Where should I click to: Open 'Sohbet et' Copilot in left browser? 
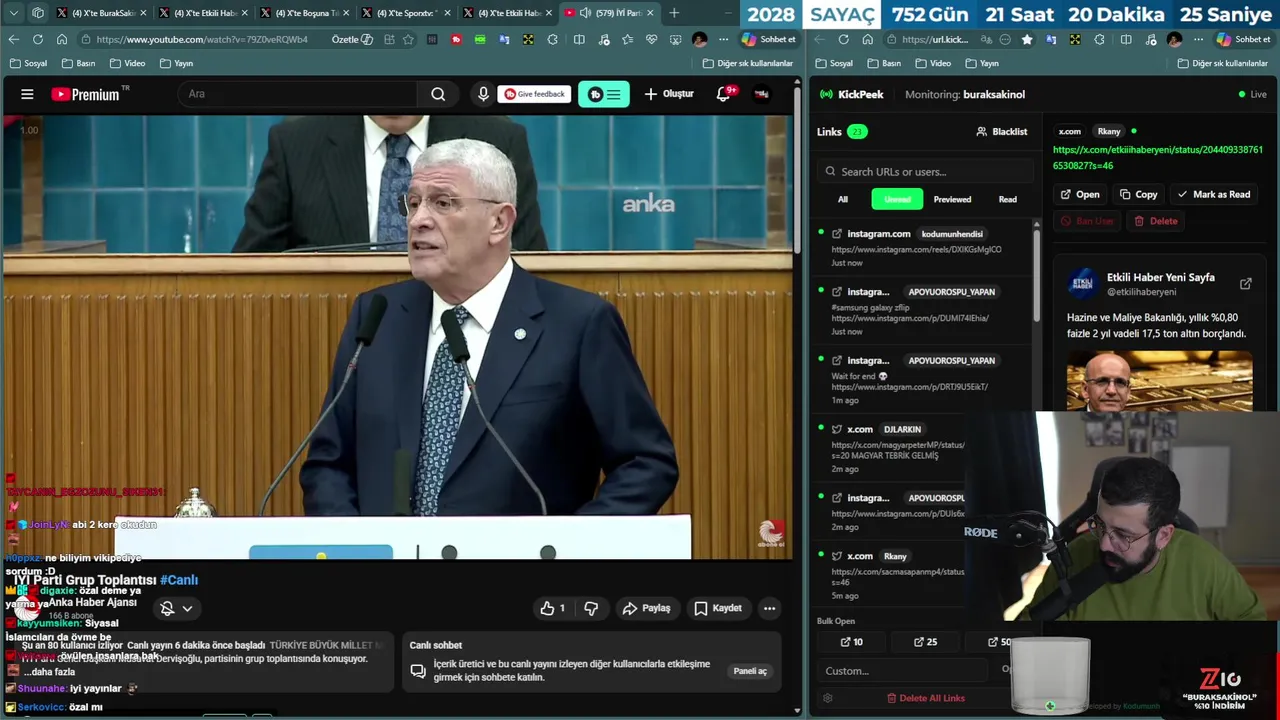[769, 40]
